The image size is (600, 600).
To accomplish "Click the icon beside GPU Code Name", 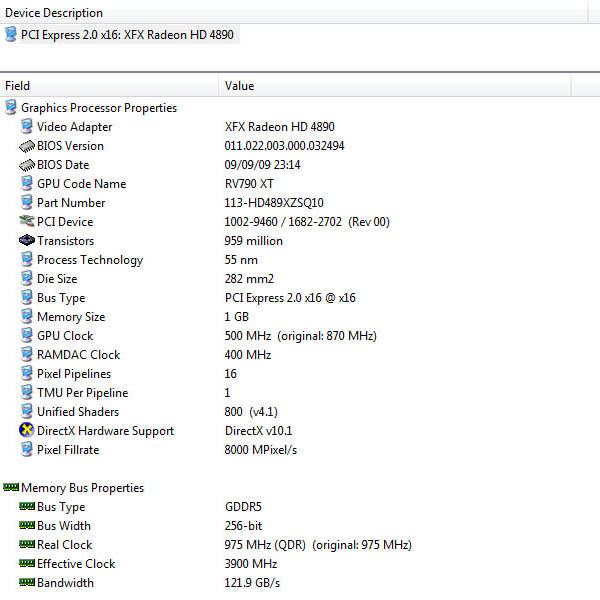I will click(26, 184).
